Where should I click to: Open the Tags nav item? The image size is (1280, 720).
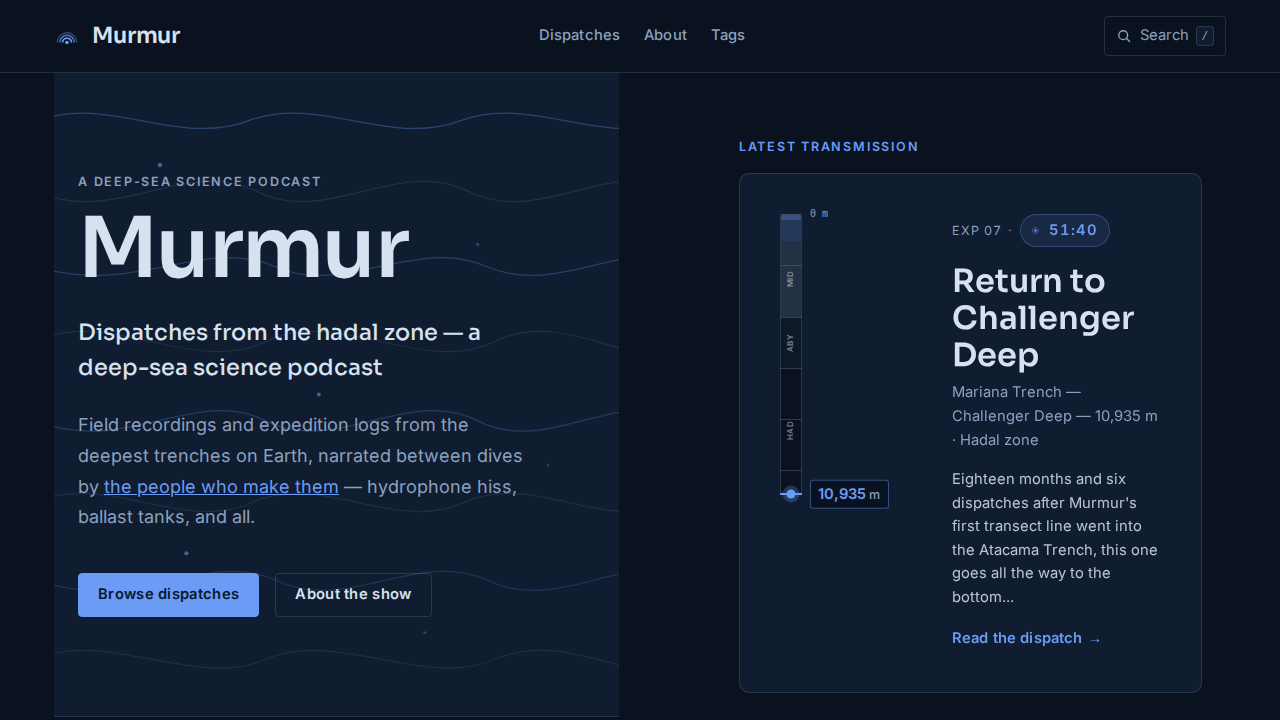pyautogui.click(x=728, y=35)
